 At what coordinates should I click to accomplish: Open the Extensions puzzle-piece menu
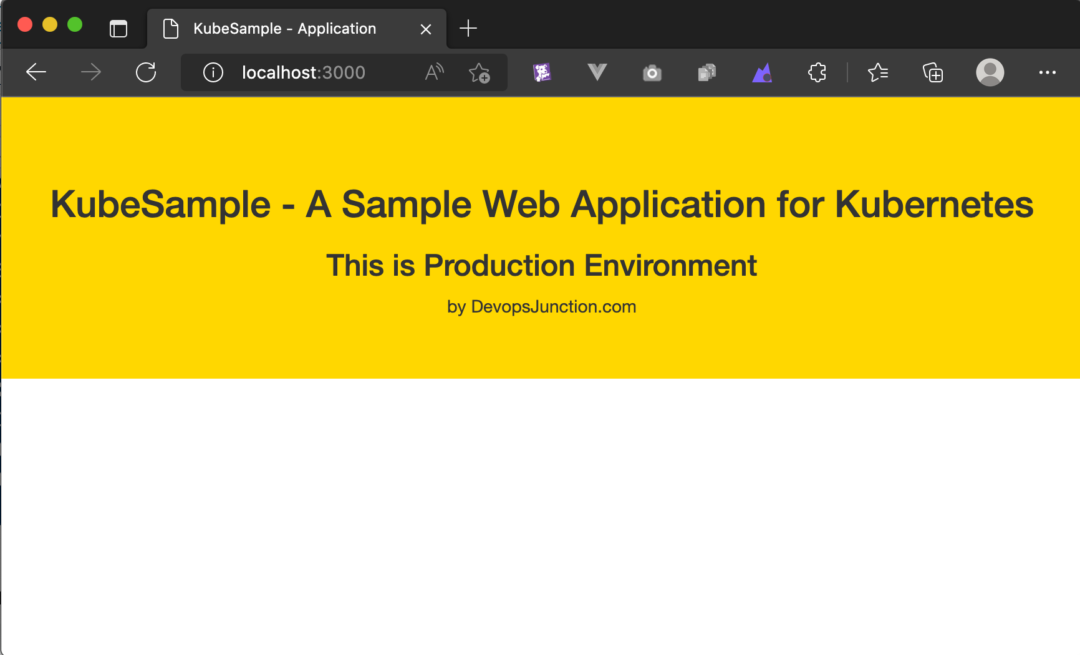pos(817,72)
